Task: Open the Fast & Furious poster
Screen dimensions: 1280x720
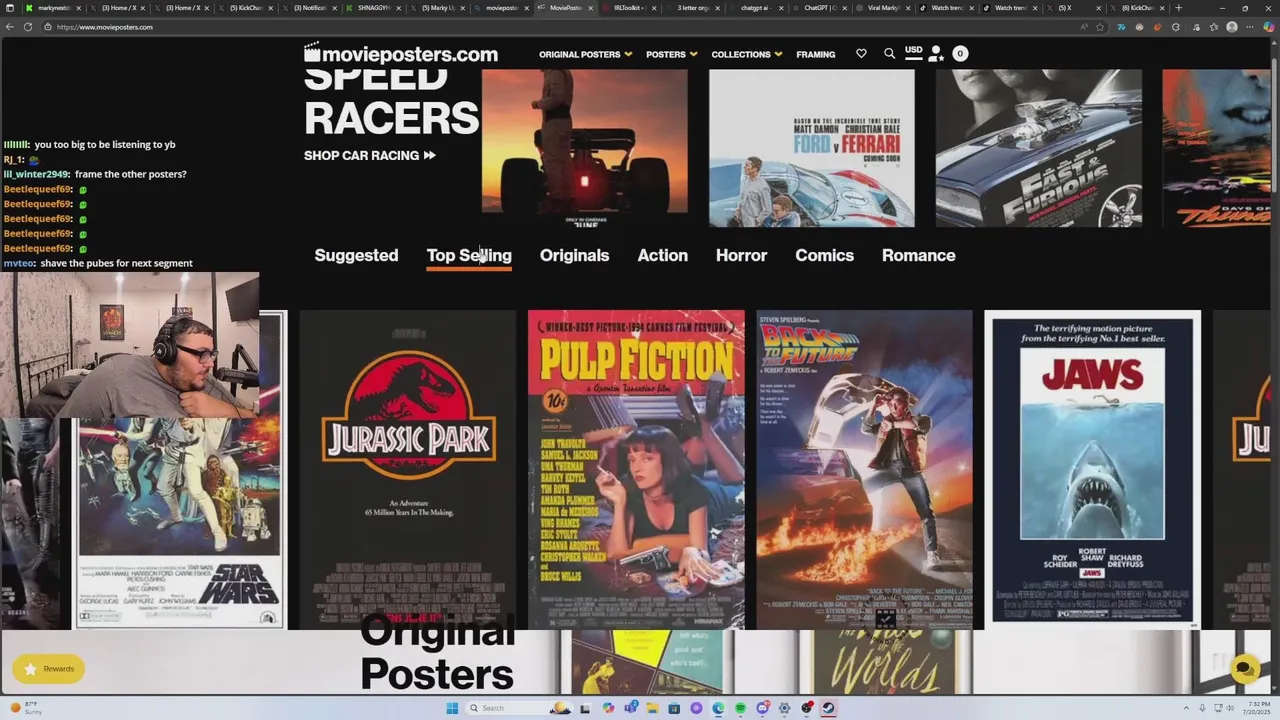Action: click(x=1038, y=148)
